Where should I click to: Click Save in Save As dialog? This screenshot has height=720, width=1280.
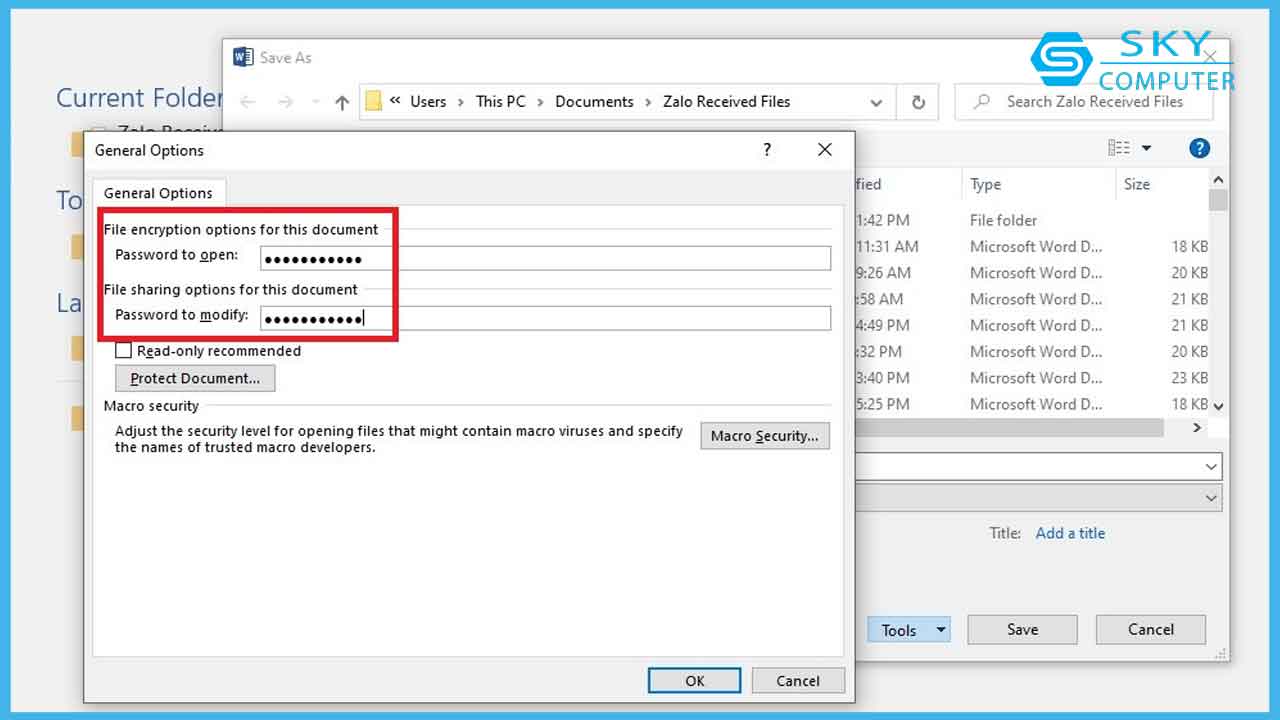pos(1022,630)
